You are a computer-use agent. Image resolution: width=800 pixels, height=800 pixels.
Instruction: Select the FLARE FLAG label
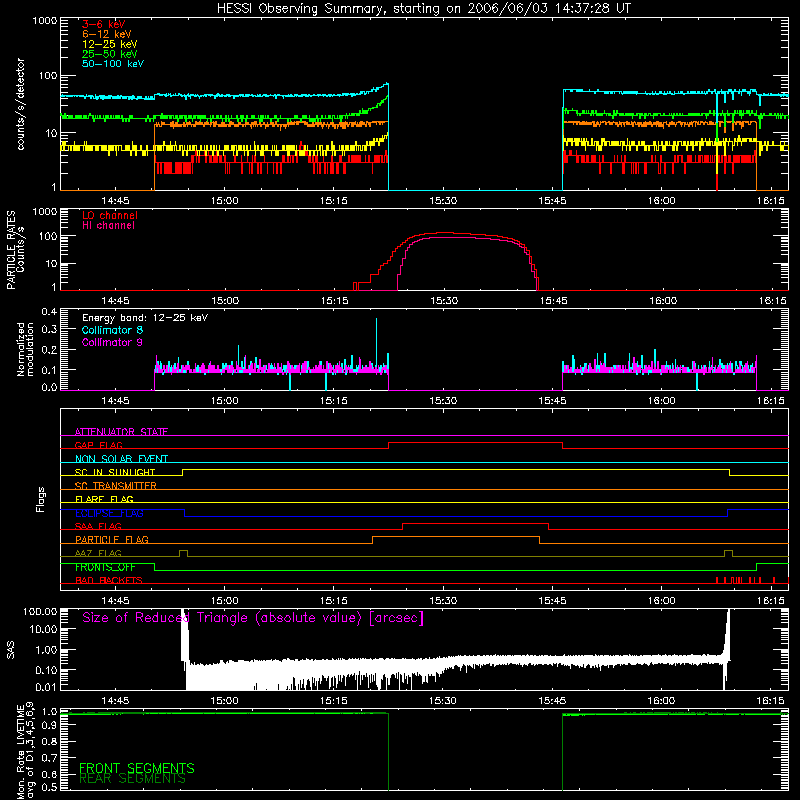pos(104,499)
